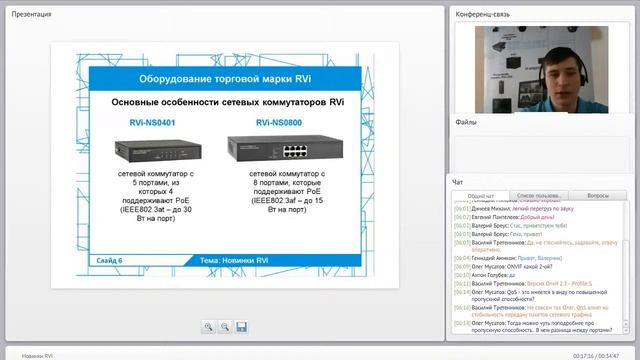Click slide title 'Оборудование торговой марки RVi'
The height and width of the screenshot is (360, 640).
(x=225, y=79)
